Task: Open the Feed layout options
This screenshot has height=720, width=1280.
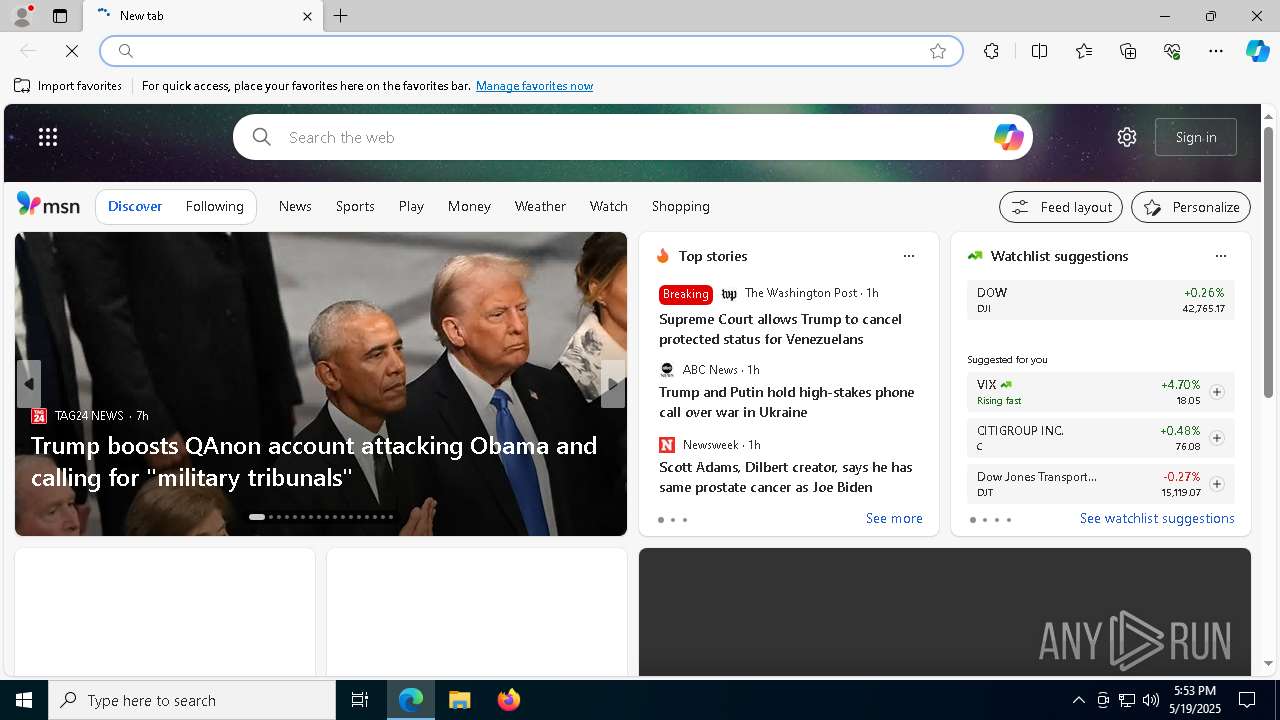Action: click(1061, 207)
